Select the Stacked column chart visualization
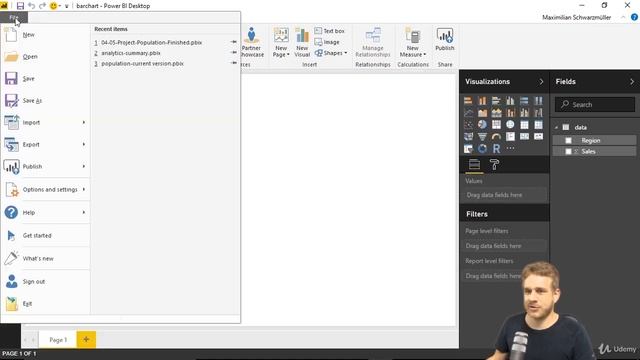The image size is (640, 360). pos(482,101)
